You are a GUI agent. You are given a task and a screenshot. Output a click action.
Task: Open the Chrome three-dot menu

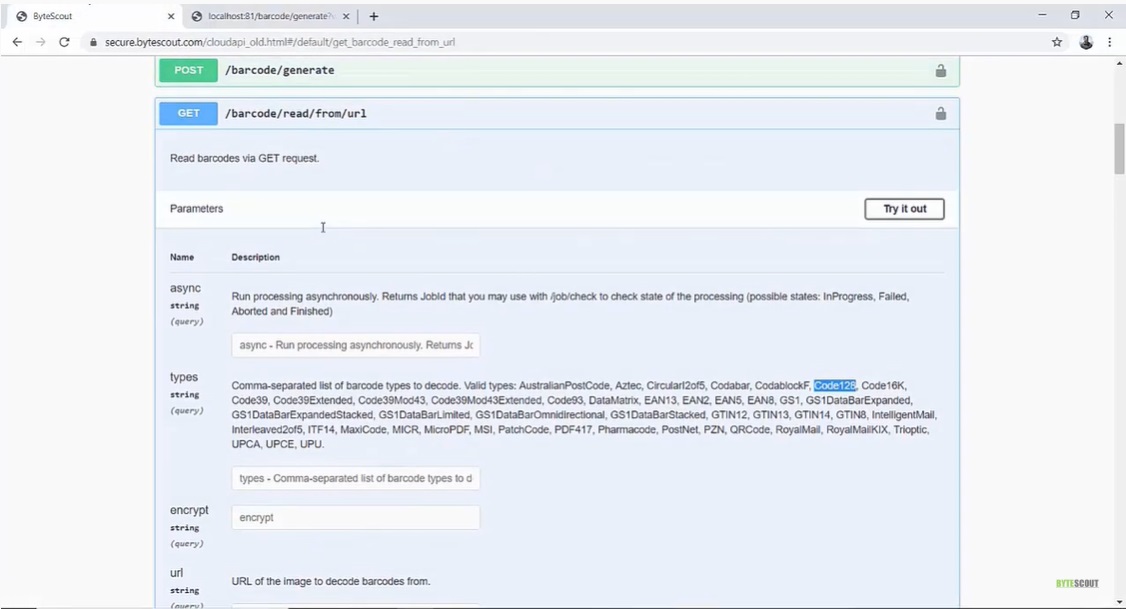click(x=1109, y=42)
